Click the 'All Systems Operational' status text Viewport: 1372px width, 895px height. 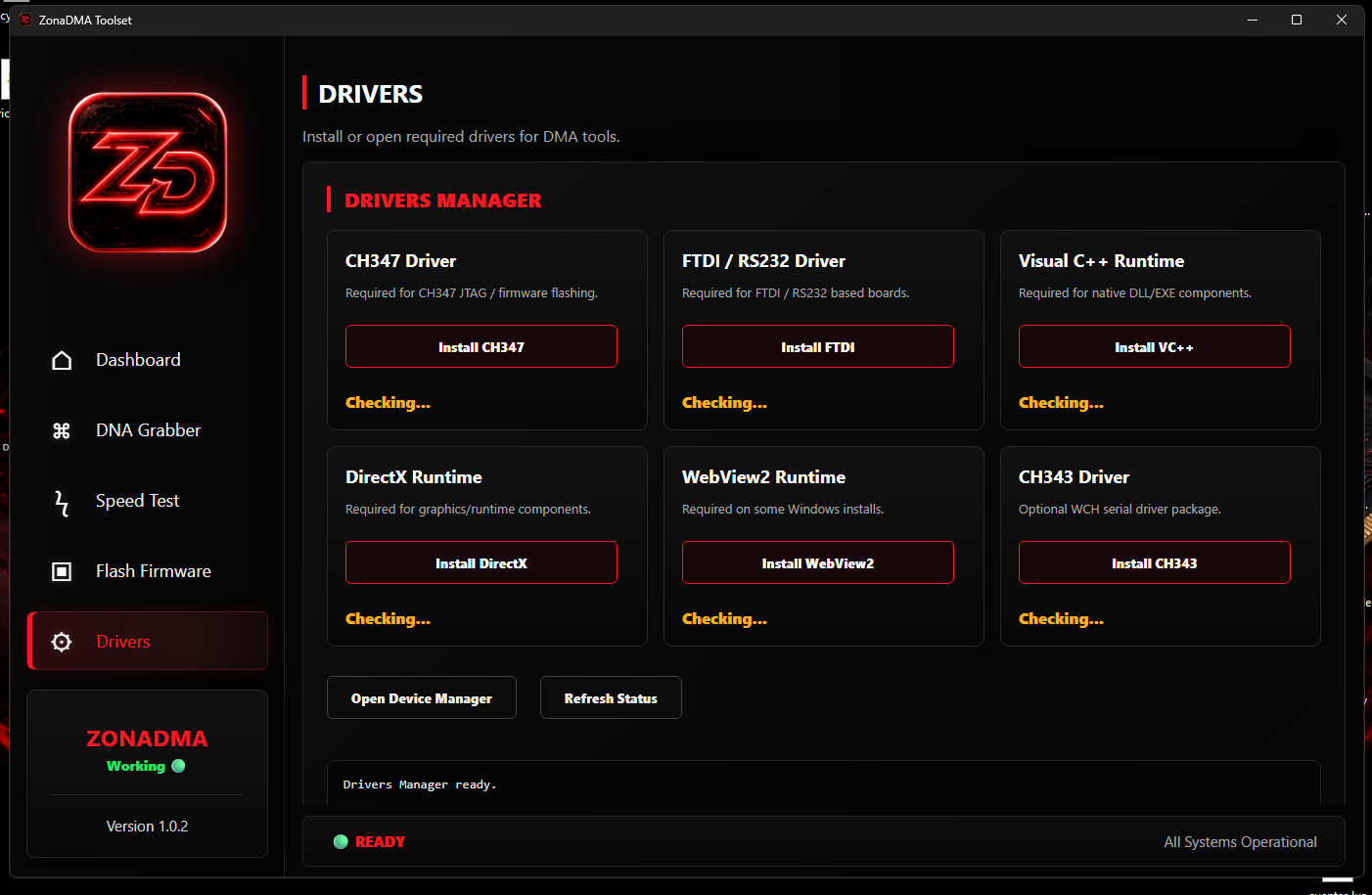click(1240, 842)
